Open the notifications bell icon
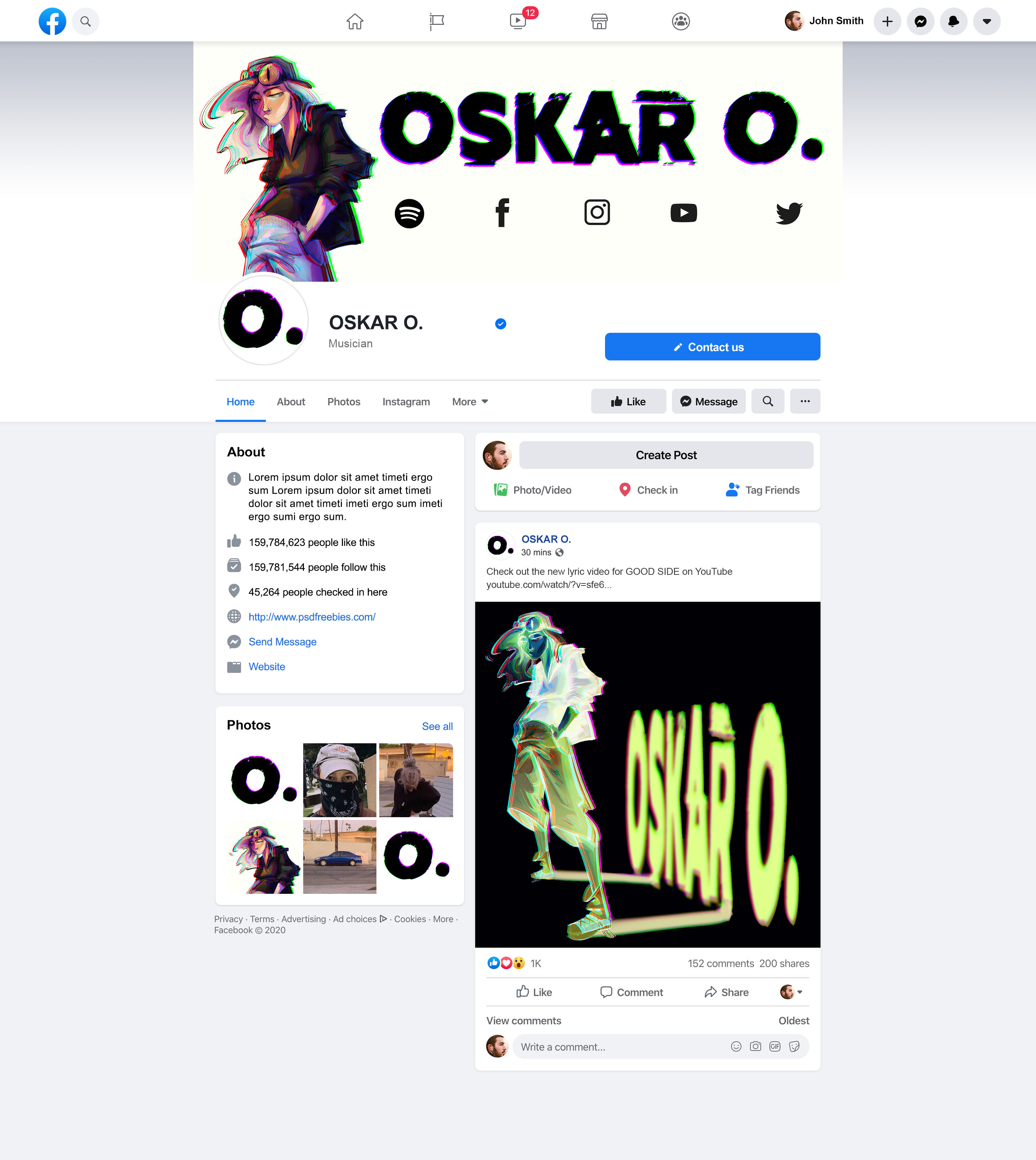 click(953, 22)
